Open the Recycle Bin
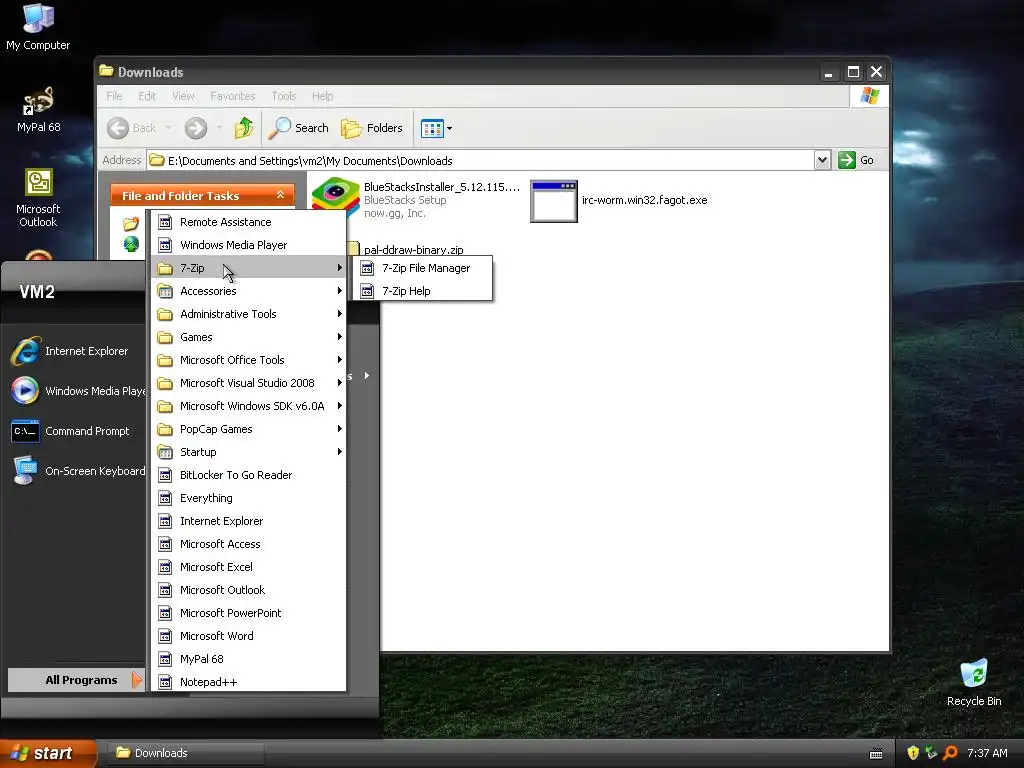 974,682
